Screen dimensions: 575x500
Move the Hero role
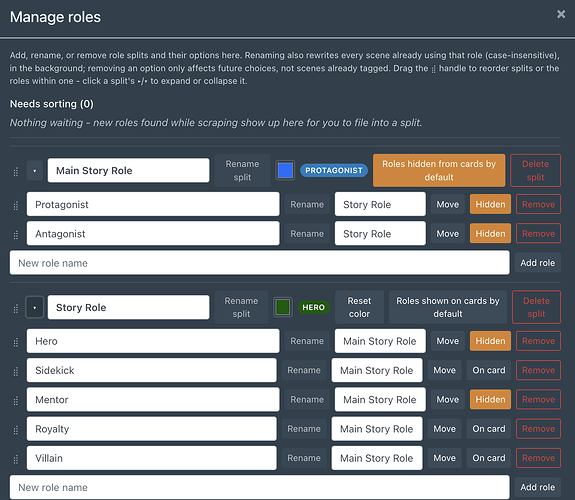(448, 341)
